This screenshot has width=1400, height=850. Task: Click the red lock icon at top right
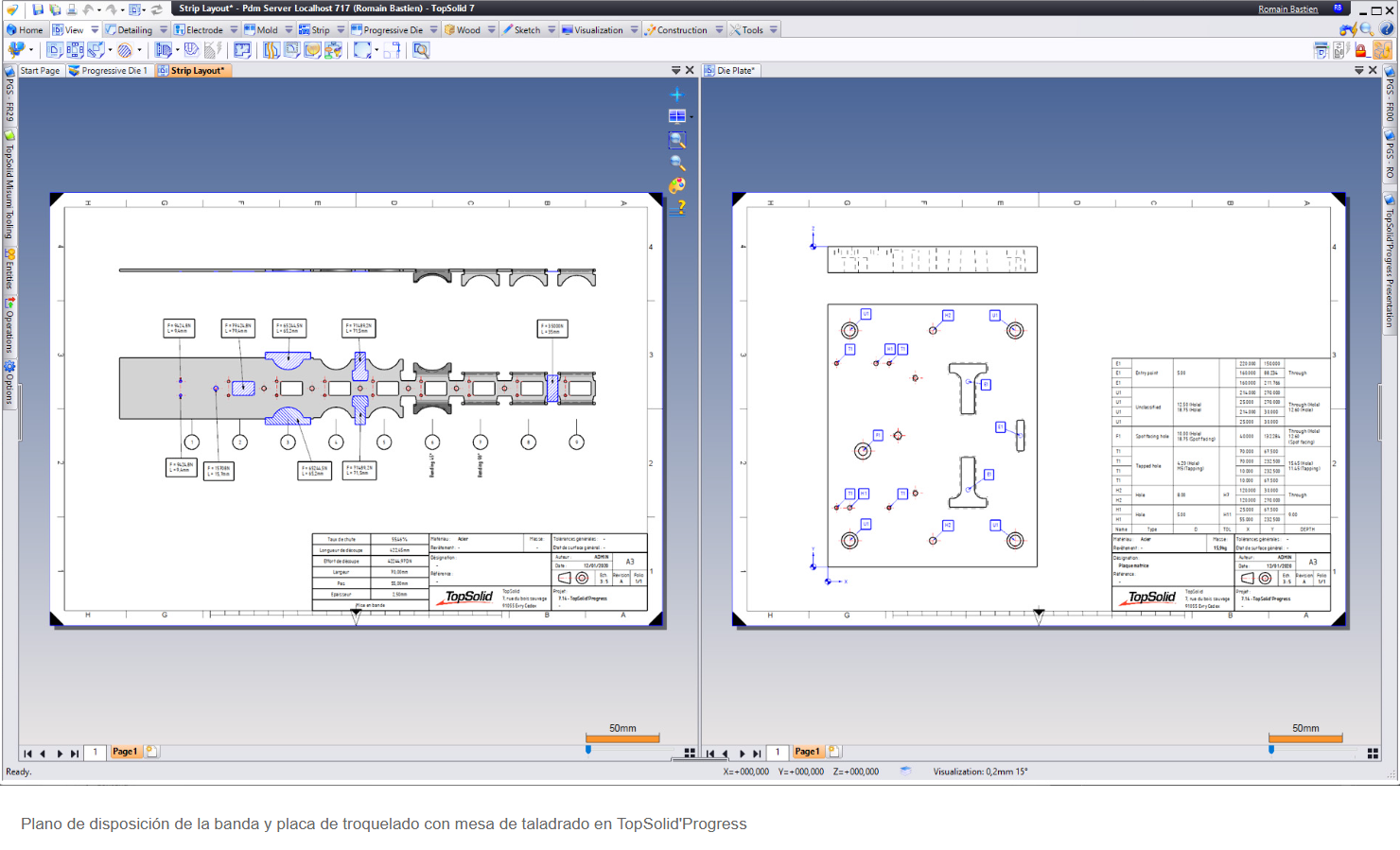tap(1360, 50)
